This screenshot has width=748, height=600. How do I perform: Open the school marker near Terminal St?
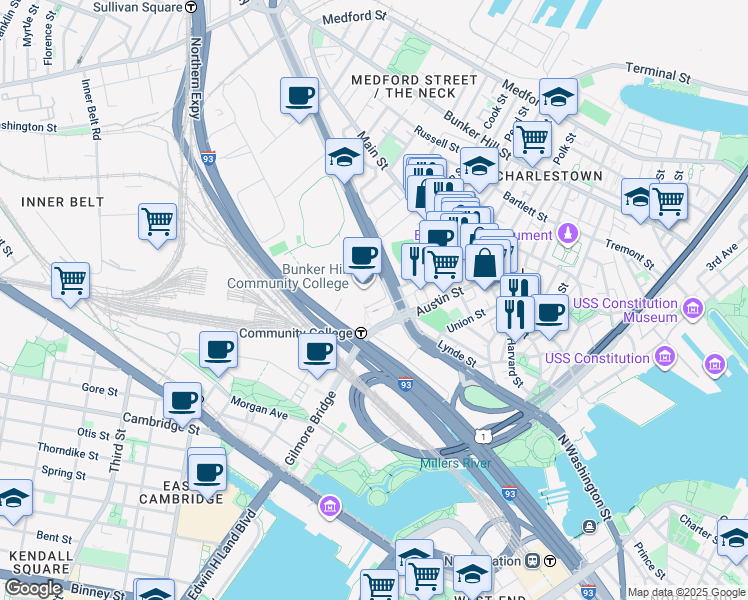click(559, 100)
